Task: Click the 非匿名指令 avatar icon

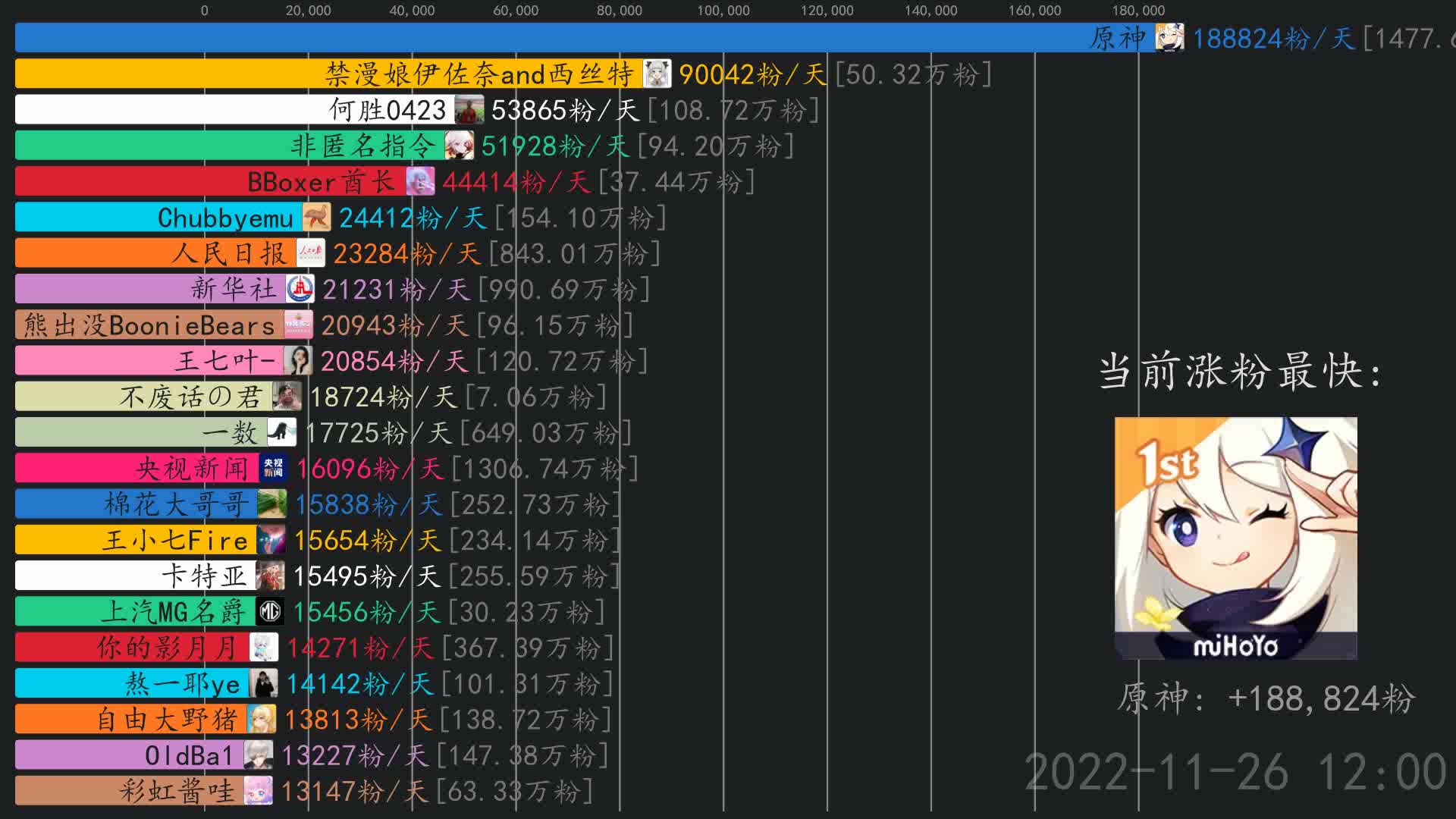Action: pos(460,146)
